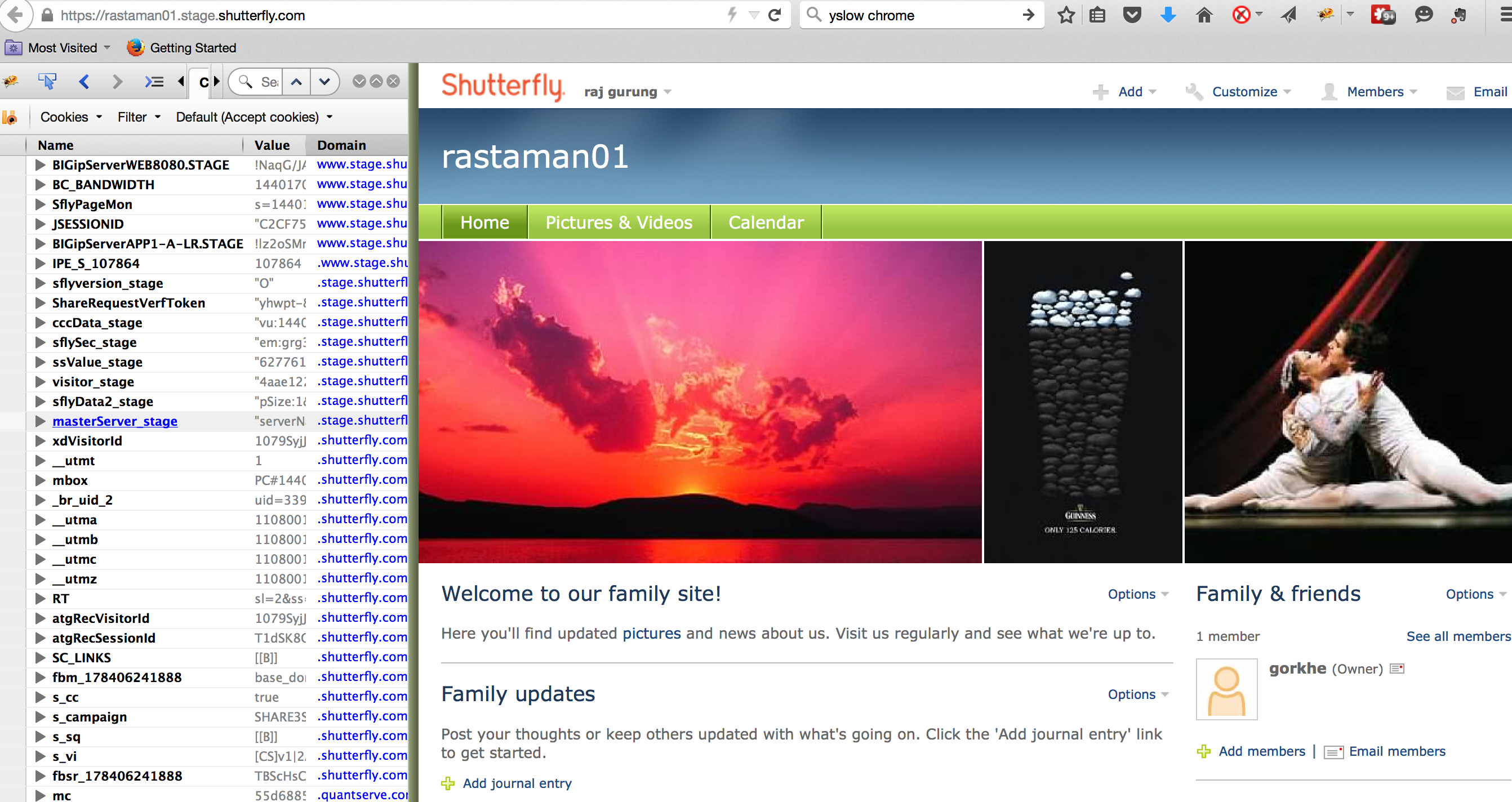Click Add journal entry link
Viewport: 1512px width, 802px height.
point(517,783)
